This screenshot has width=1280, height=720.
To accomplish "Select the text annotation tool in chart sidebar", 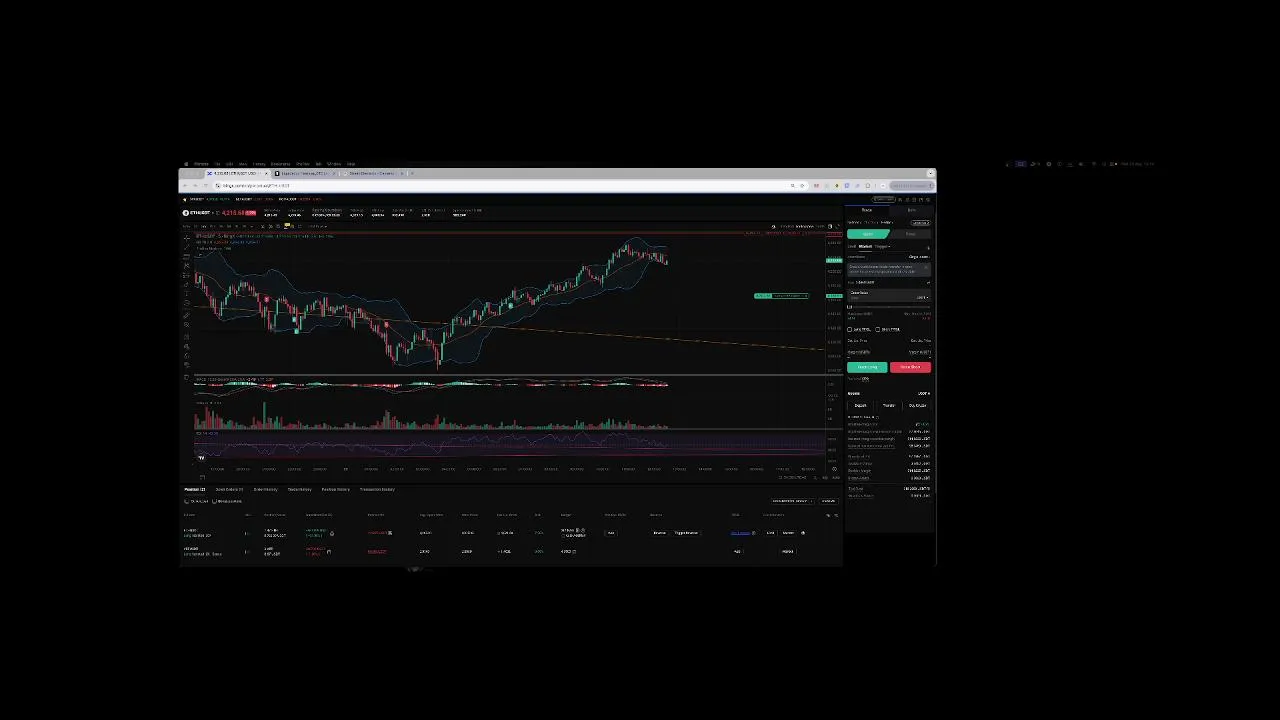I will click(187, 293).
